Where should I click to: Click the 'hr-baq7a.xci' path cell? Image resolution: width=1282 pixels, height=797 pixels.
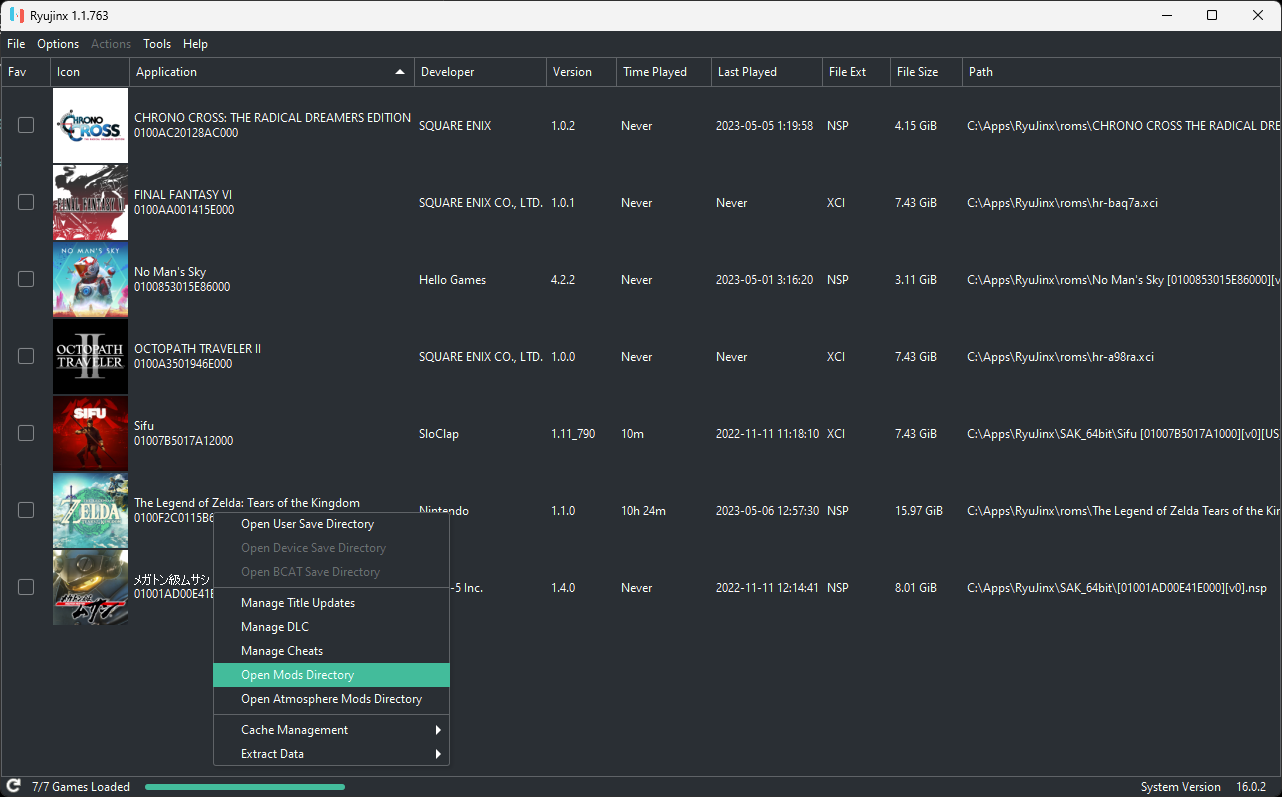click(1063, 203)
